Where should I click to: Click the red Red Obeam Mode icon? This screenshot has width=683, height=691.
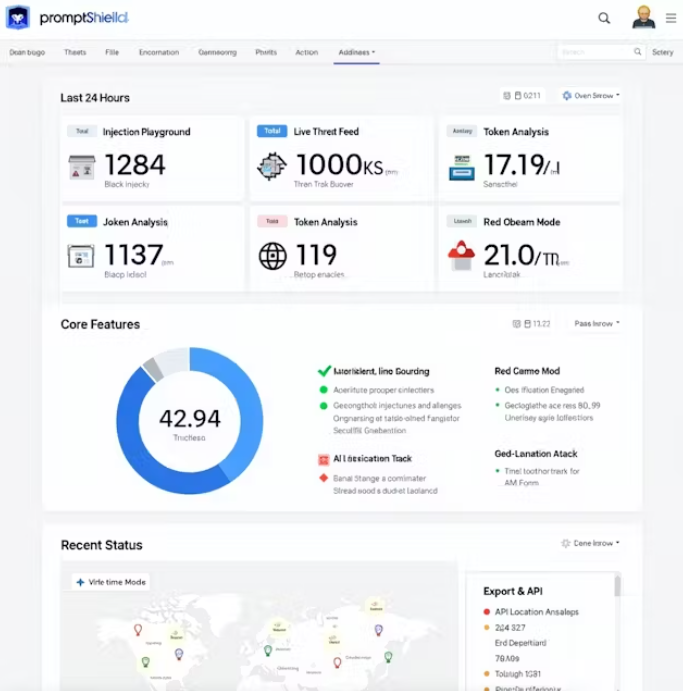point(461,255)
